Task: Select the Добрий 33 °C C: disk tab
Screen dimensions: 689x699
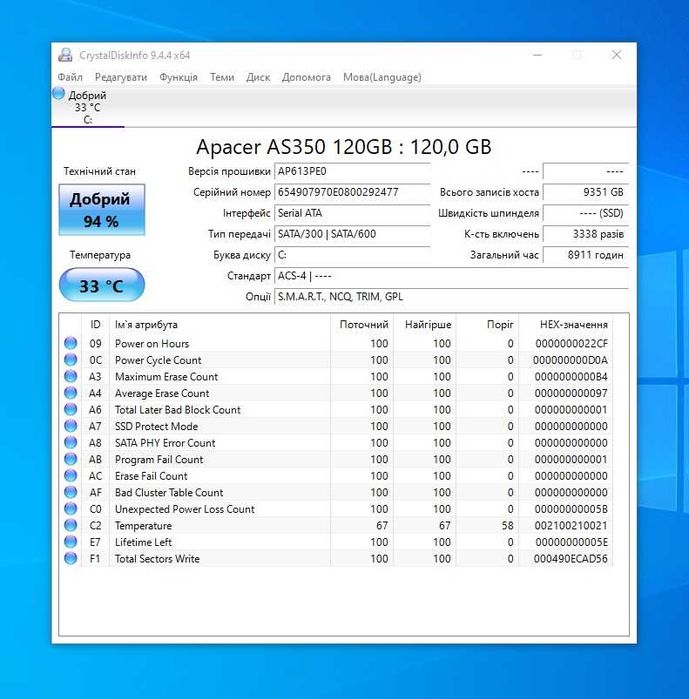Action: click(88, 107)
